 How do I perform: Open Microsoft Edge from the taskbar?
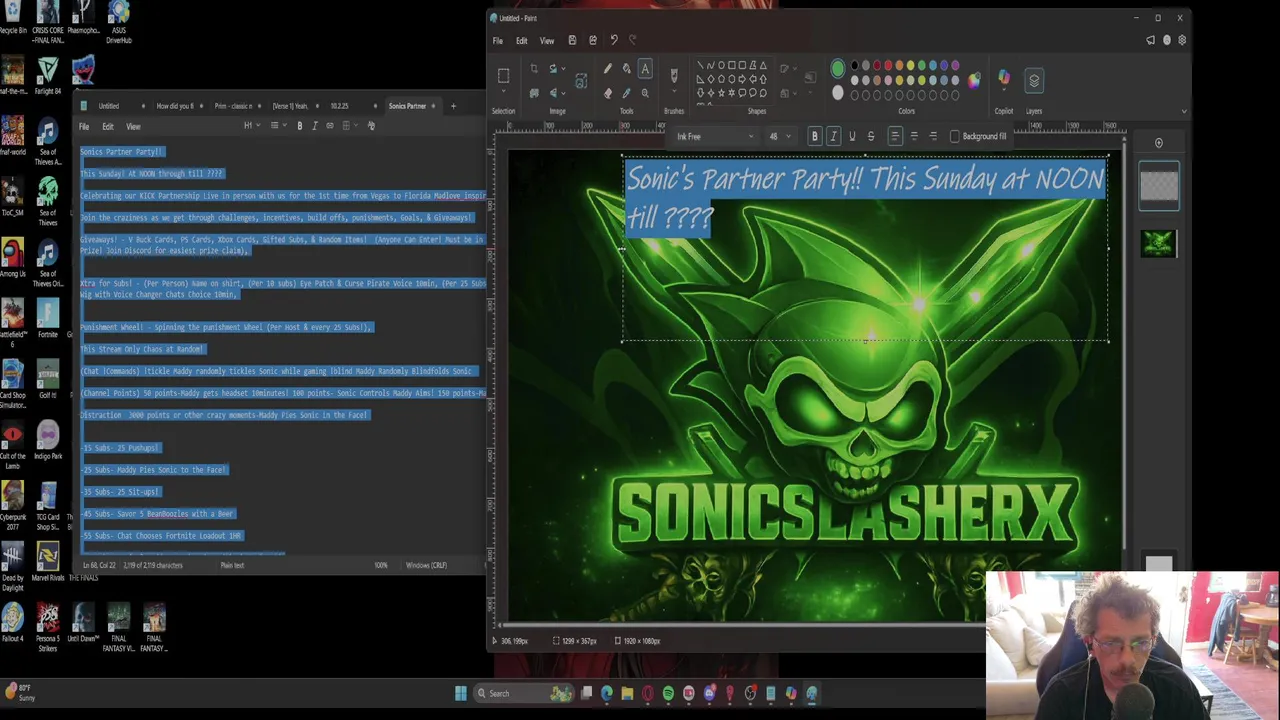click(607, 693)
